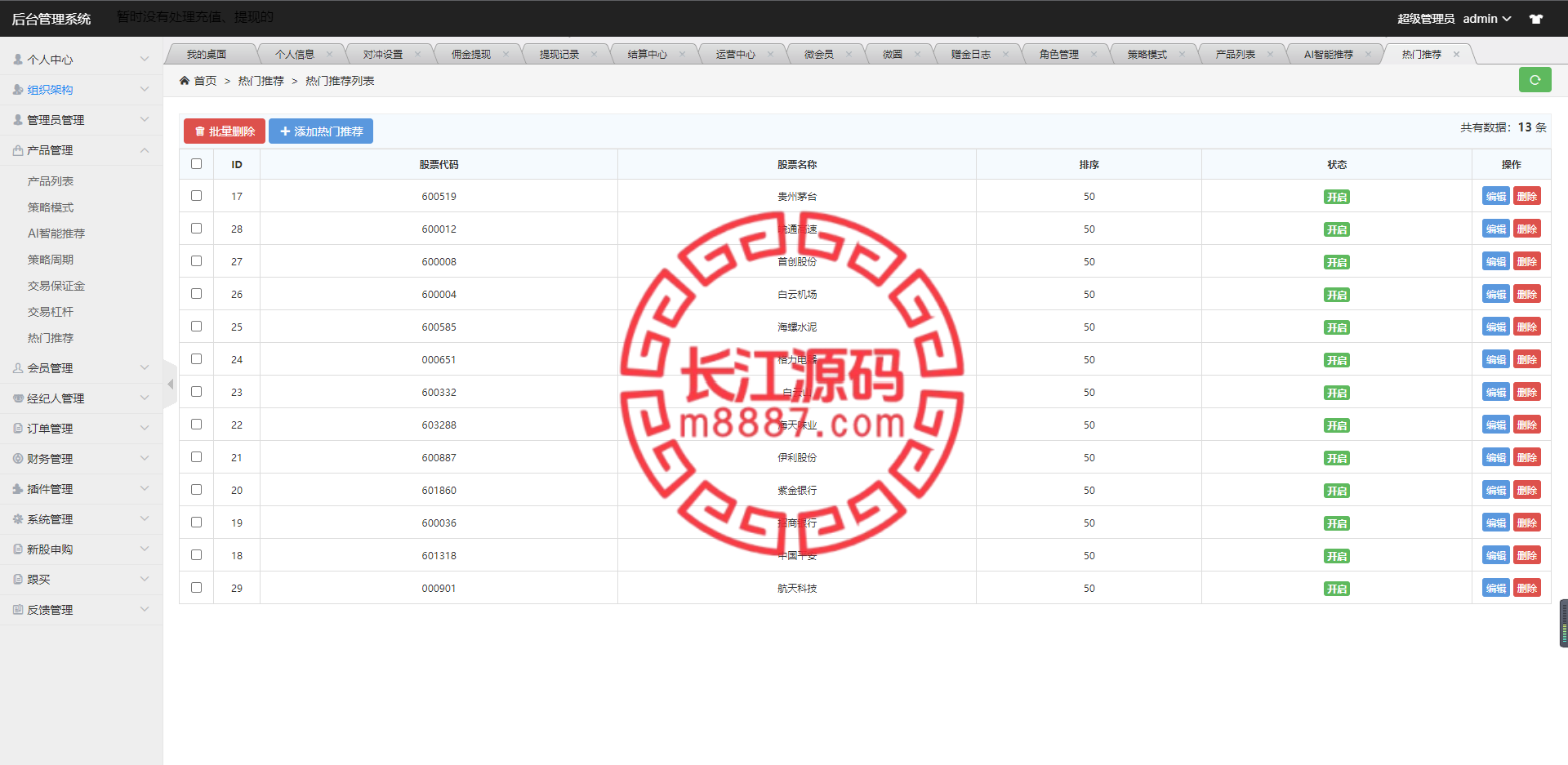Open 交易杠杆 in the sidebar submenu
This screenshot has height=765, width=1568.
[51, 312]
